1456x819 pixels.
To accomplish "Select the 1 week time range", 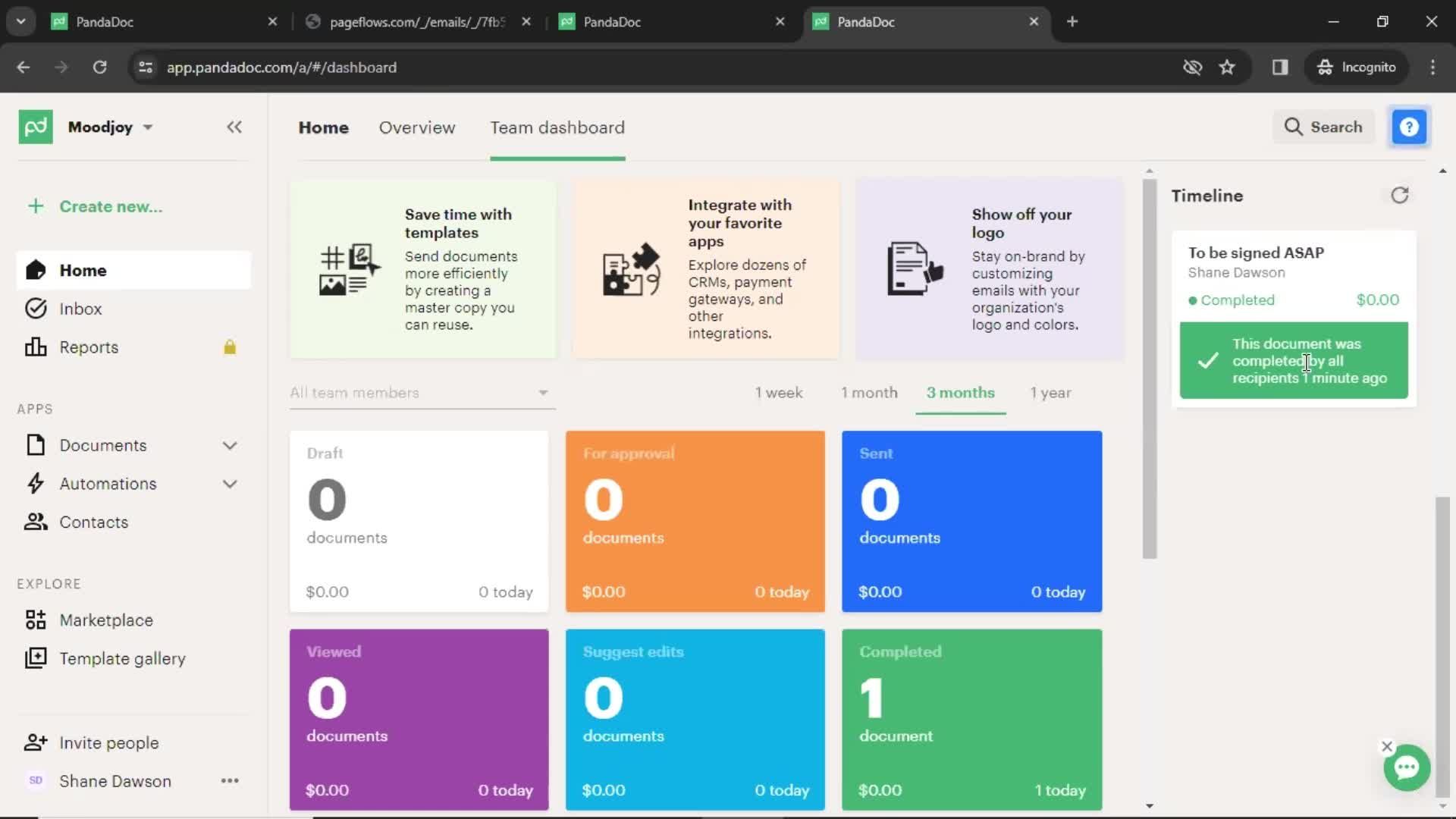I will [x=778, y=393].
